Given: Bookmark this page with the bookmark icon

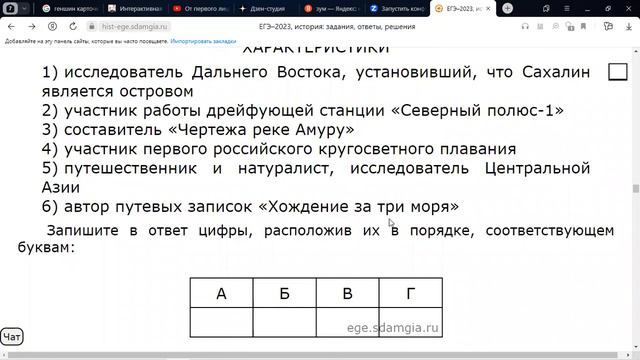Looking at the screenshot, I should [x=584, y=27].
